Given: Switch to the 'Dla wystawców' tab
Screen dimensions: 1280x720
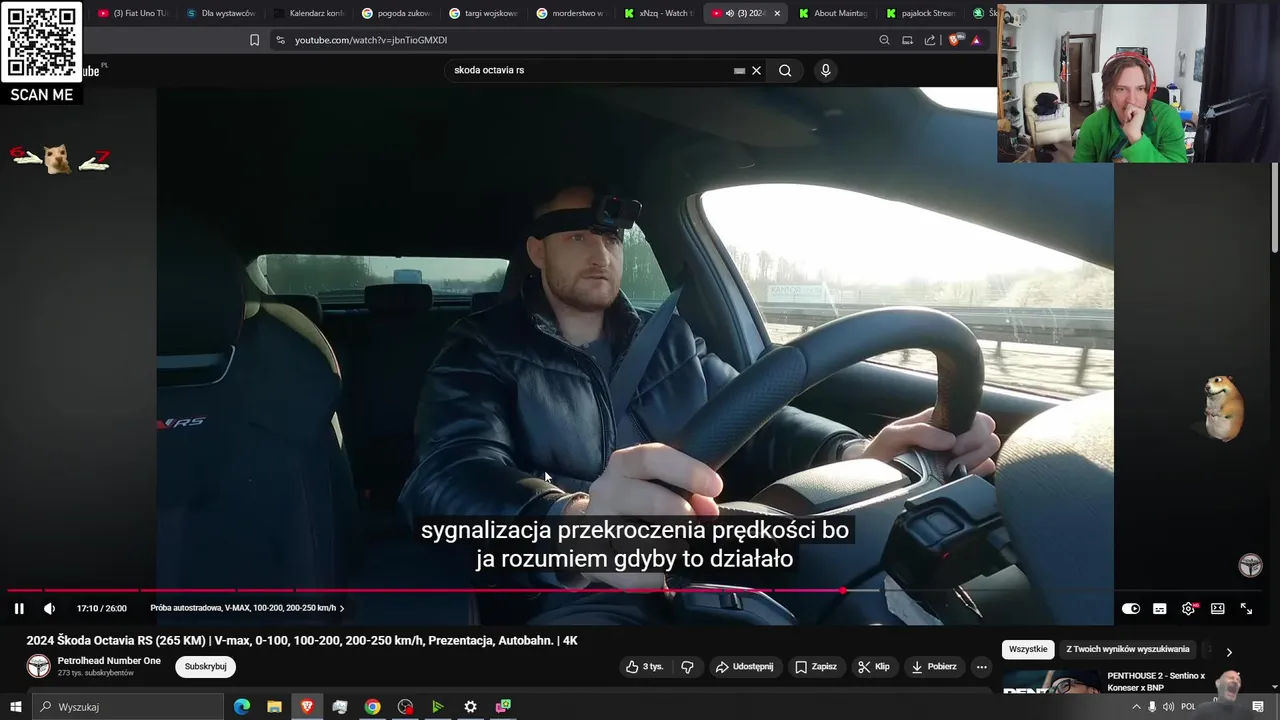Looking at the screenshot, I should (x=220, y=13).
